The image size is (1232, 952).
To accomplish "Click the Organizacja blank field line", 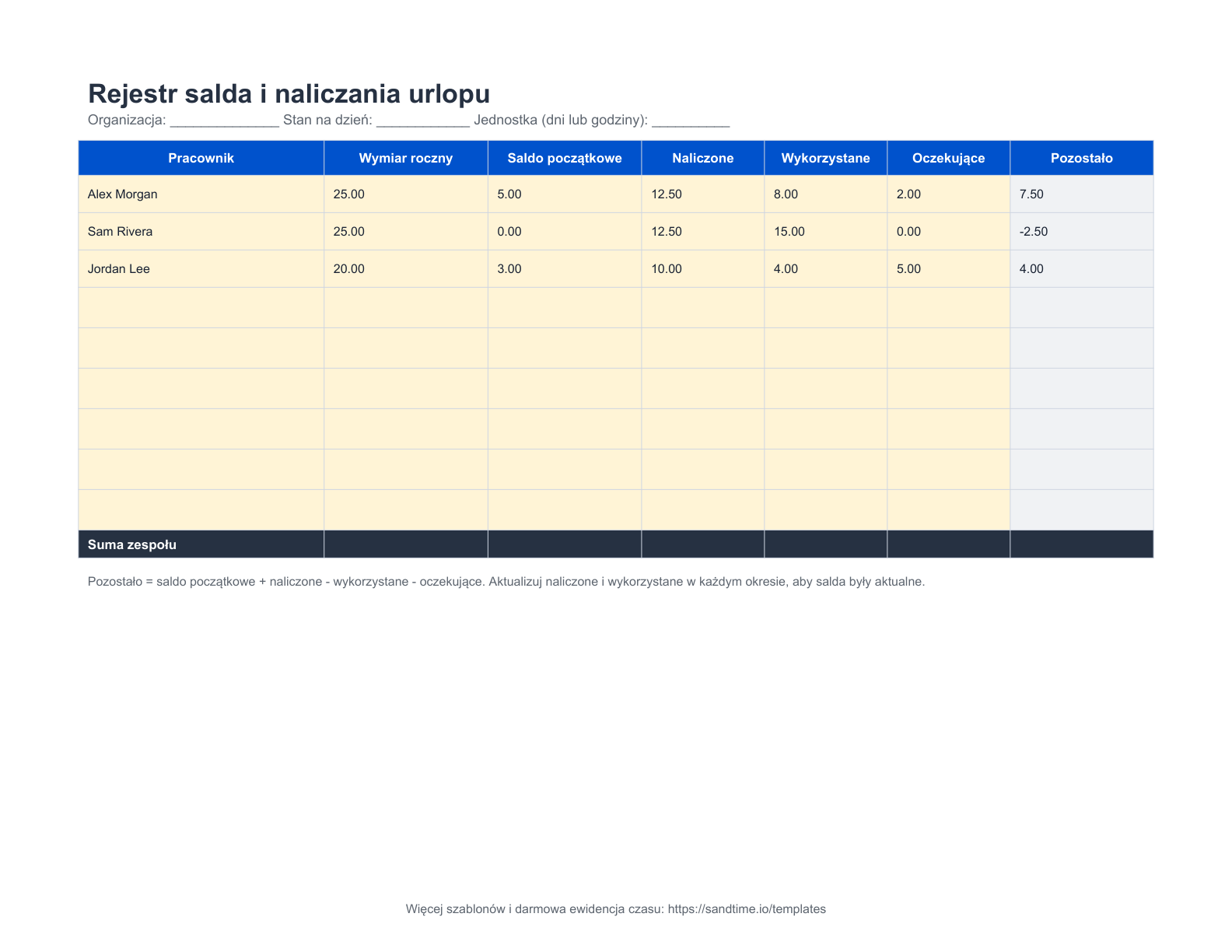I will (224, 121).
